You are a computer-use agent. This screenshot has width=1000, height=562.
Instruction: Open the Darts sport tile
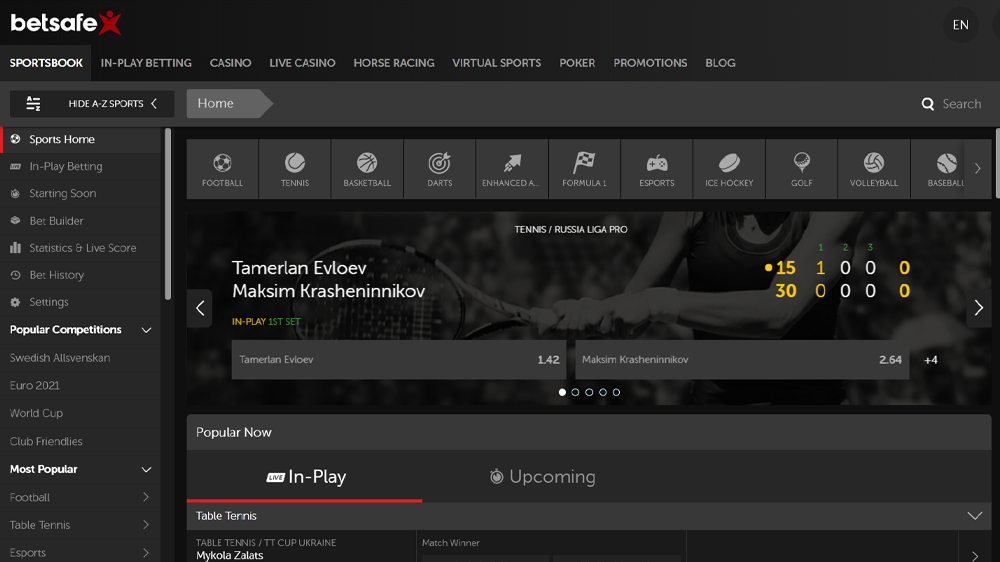pyautogui.click(x=439, y=169)
